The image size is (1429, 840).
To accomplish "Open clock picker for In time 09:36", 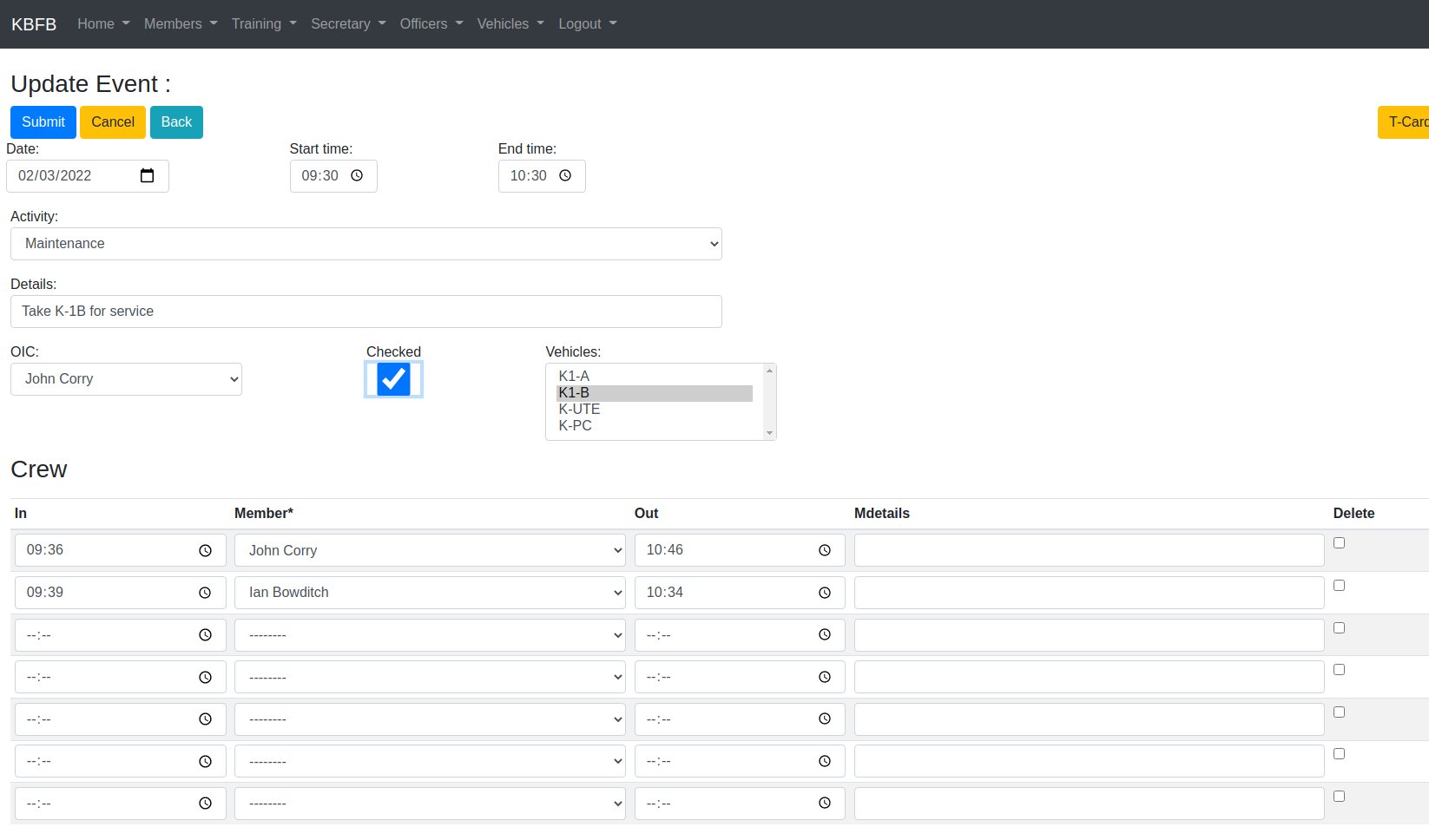I will point(206,551).
